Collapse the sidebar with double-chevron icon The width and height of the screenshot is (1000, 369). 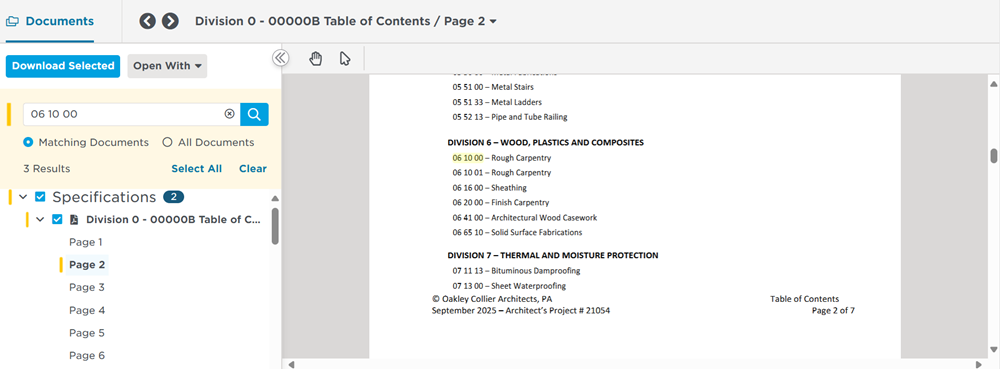pyautogui.click(x=281, y=58)
